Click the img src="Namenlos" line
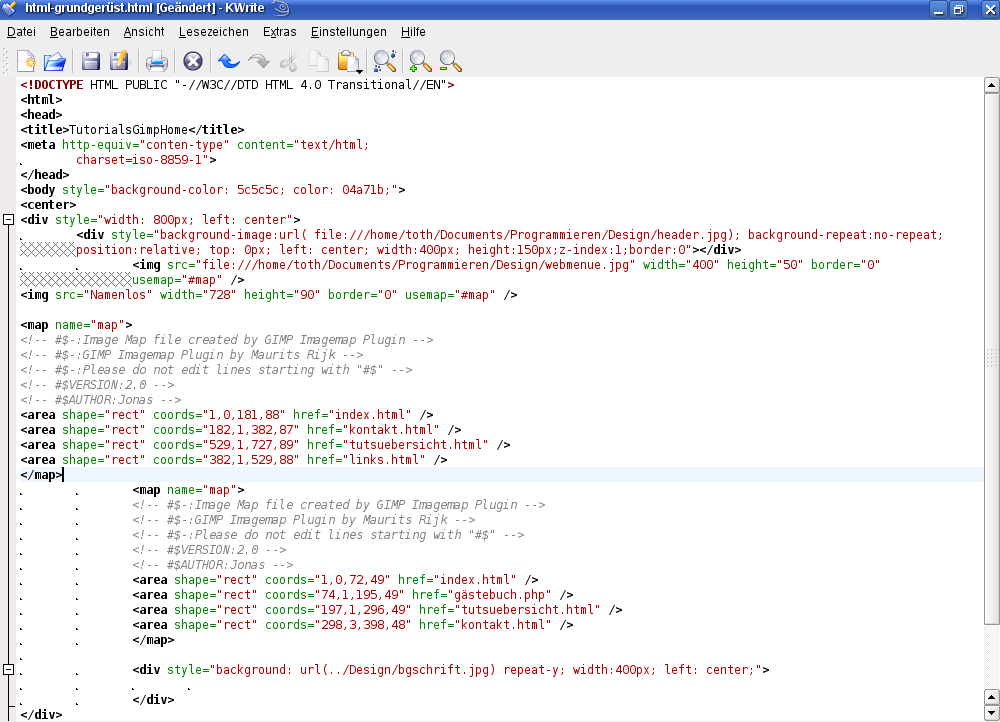 (268, 295)
